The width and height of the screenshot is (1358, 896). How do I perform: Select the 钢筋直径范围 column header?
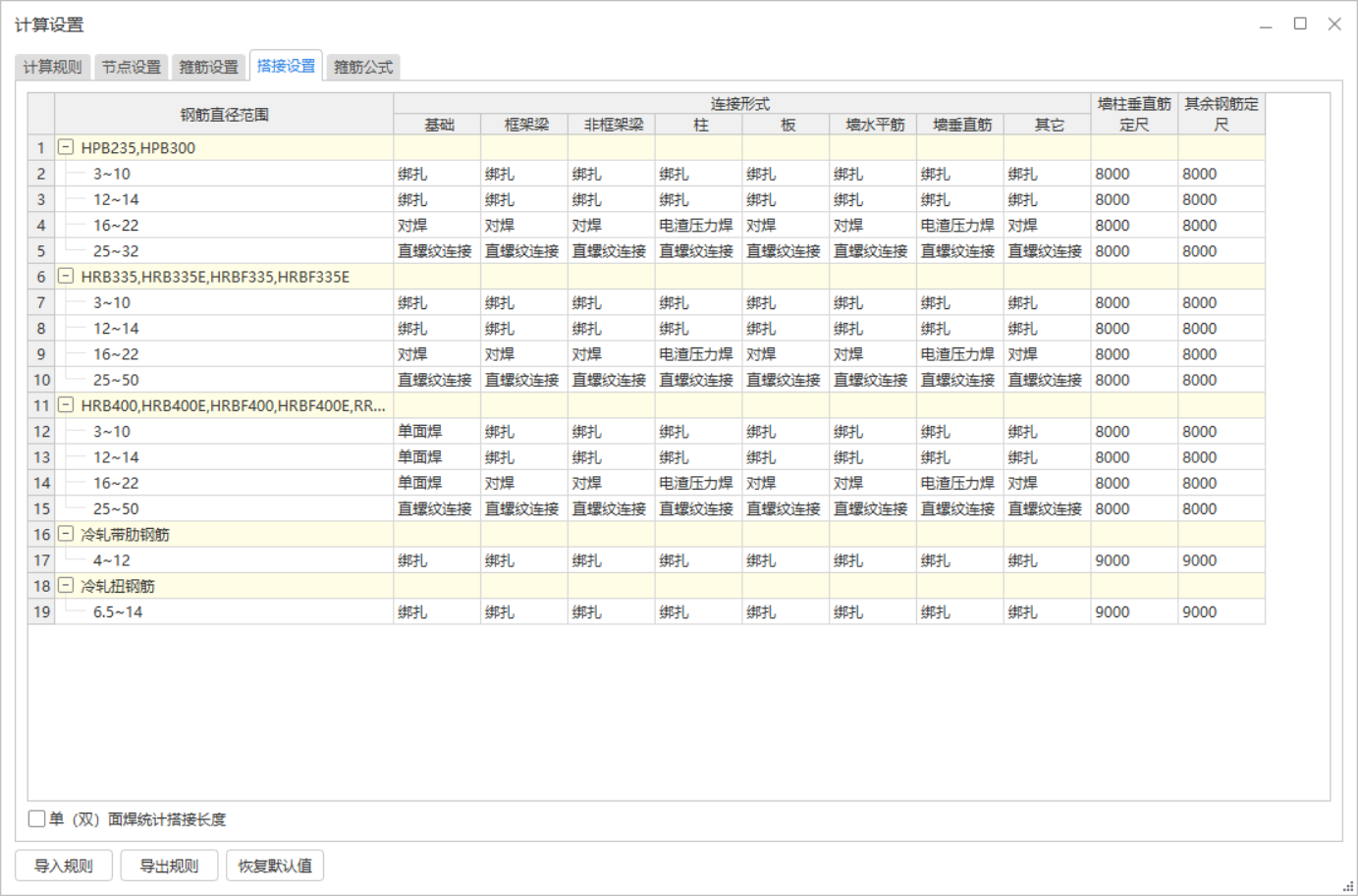pyautogui.click(x=224, y=114)
